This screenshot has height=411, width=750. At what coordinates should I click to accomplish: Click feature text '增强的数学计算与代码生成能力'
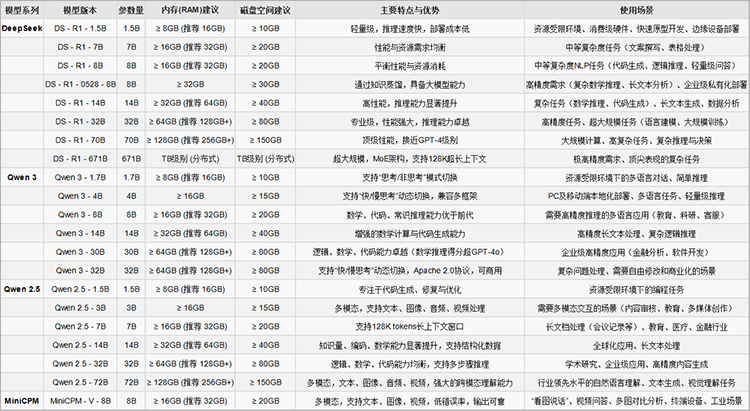[410, 234]
